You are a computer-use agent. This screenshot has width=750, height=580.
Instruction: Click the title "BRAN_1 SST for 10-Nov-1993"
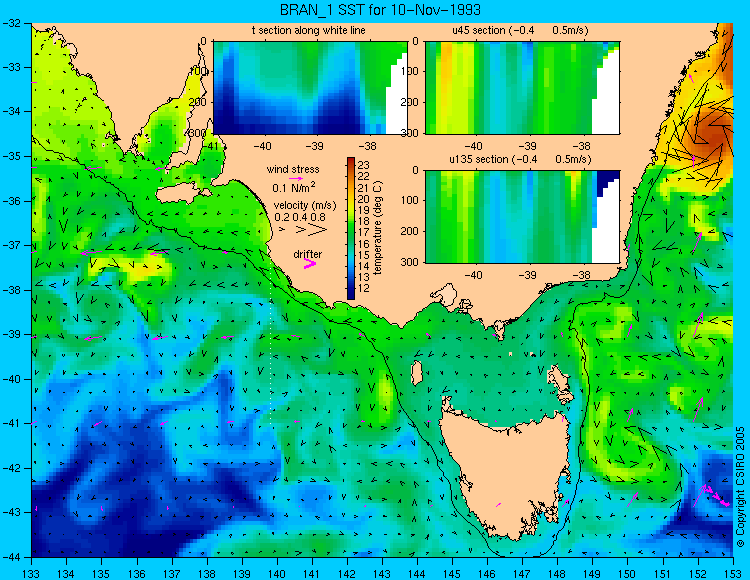click(380, 10)
